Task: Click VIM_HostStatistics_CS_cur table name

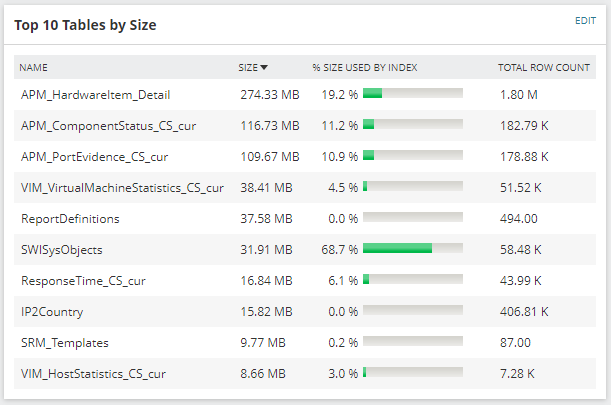Action: [x=93, y=374]
